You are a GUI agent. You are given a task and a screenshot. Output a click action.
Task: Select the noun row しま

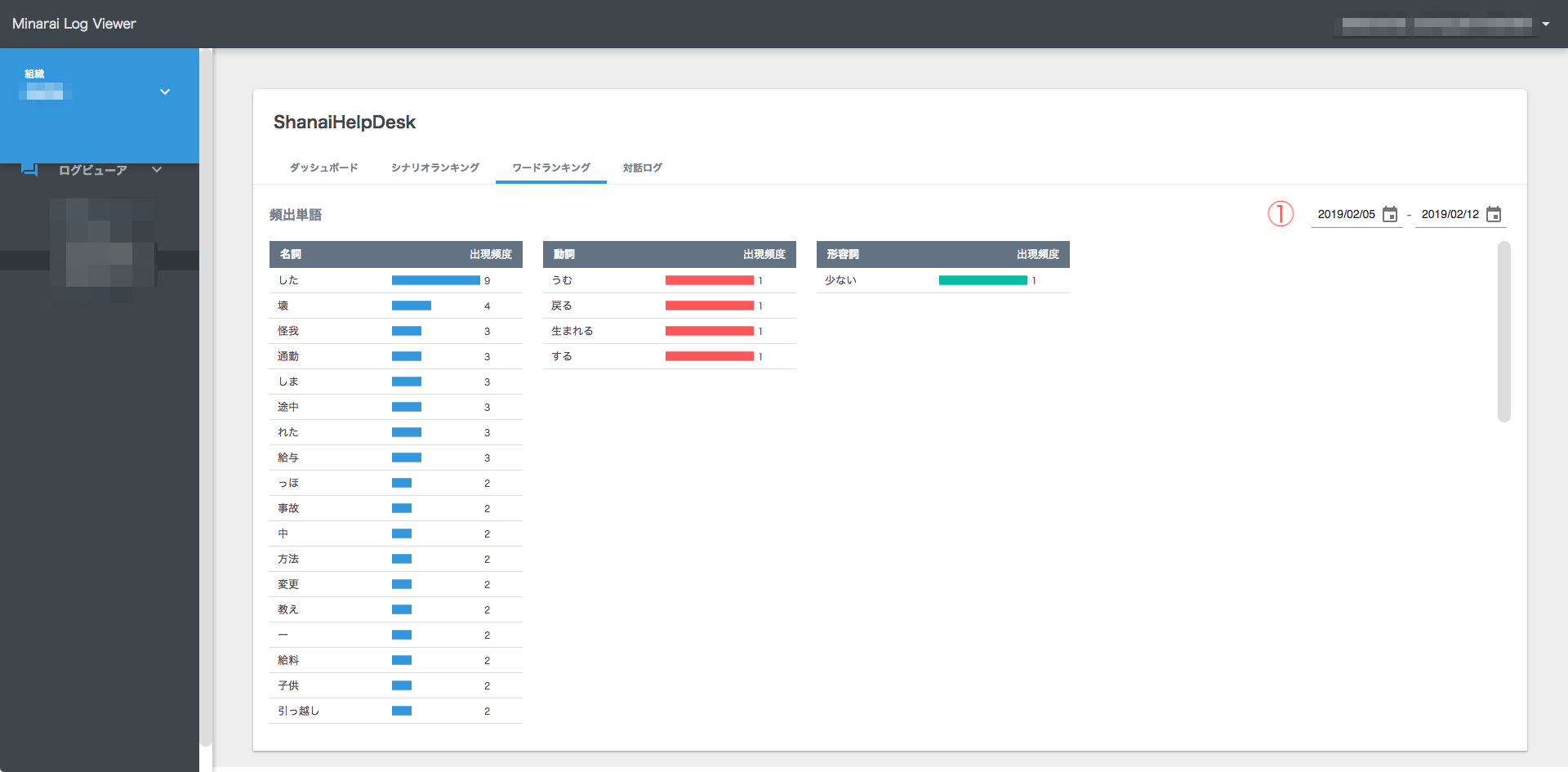point(396,382)
